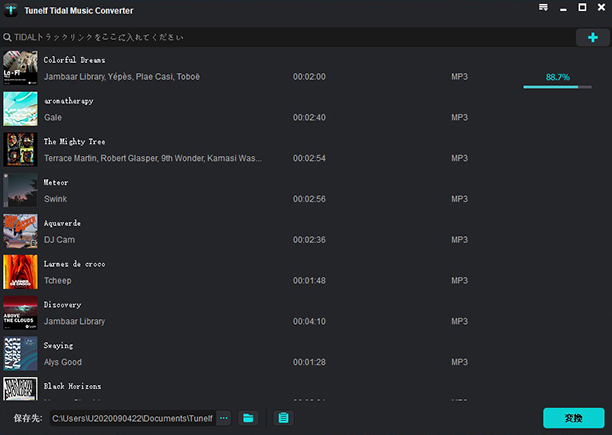Click duration 00:04:10 of Discovery
612x435 pixels.
[x=309, y=321]
